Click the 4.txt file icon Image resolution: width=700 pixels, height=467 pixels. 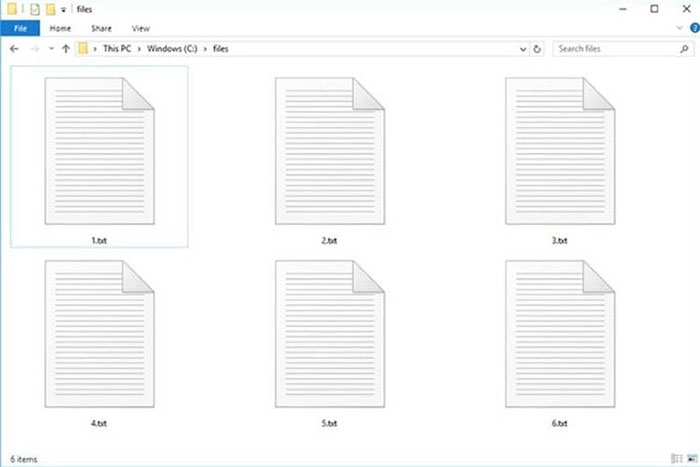(100, 335)
